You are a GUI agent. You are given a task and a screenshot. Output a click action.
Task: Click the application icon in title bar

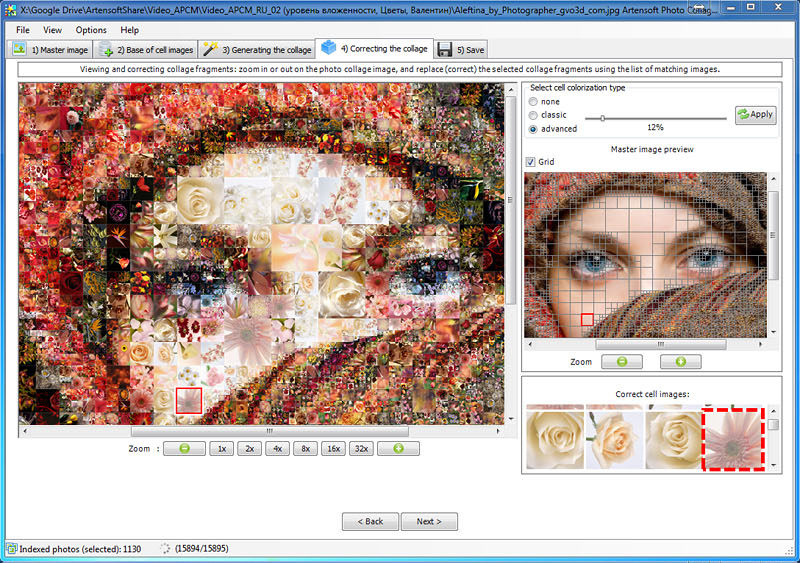10,9
